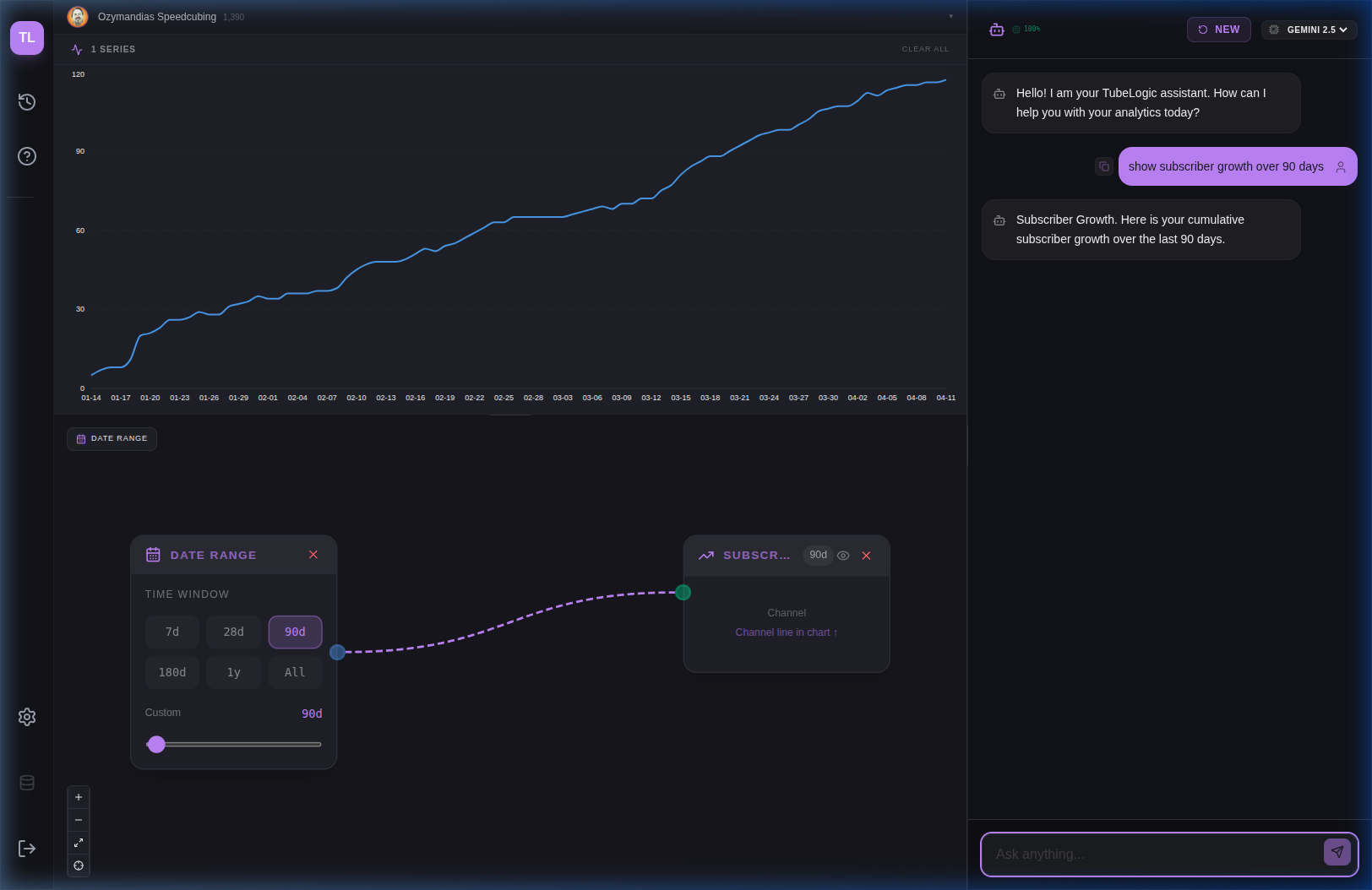This screenshot has width=1372, height=890.
Task: Zoom into the canvas with the plus icon
Action: click(78, 797)
